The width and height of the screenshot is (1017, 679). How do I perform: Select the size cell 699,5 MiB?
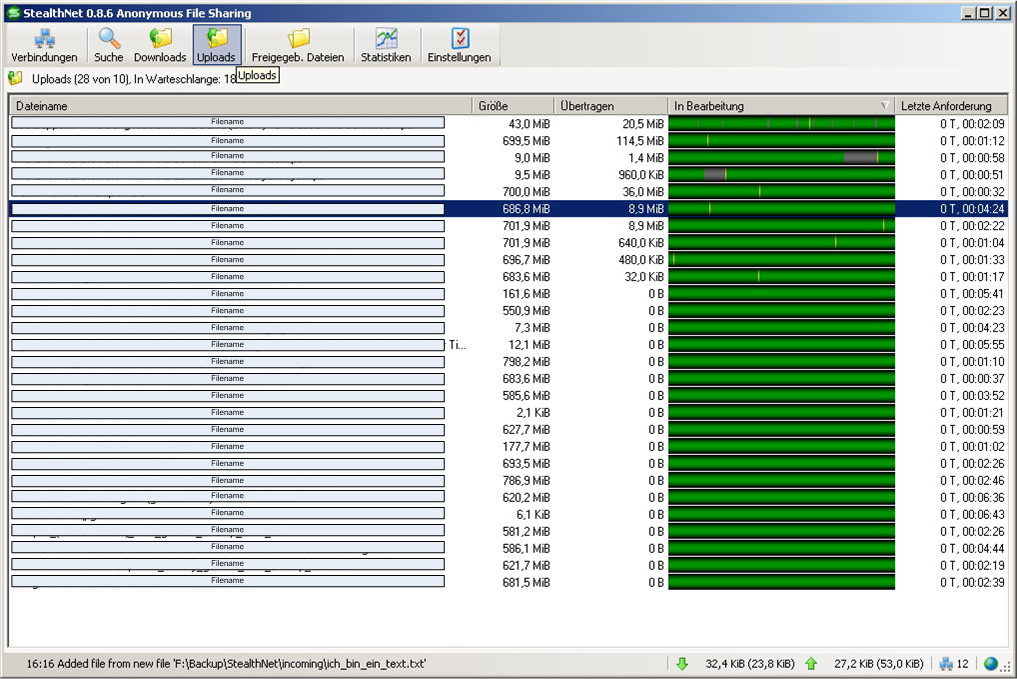pyautogui.click(x=526, y=141)
